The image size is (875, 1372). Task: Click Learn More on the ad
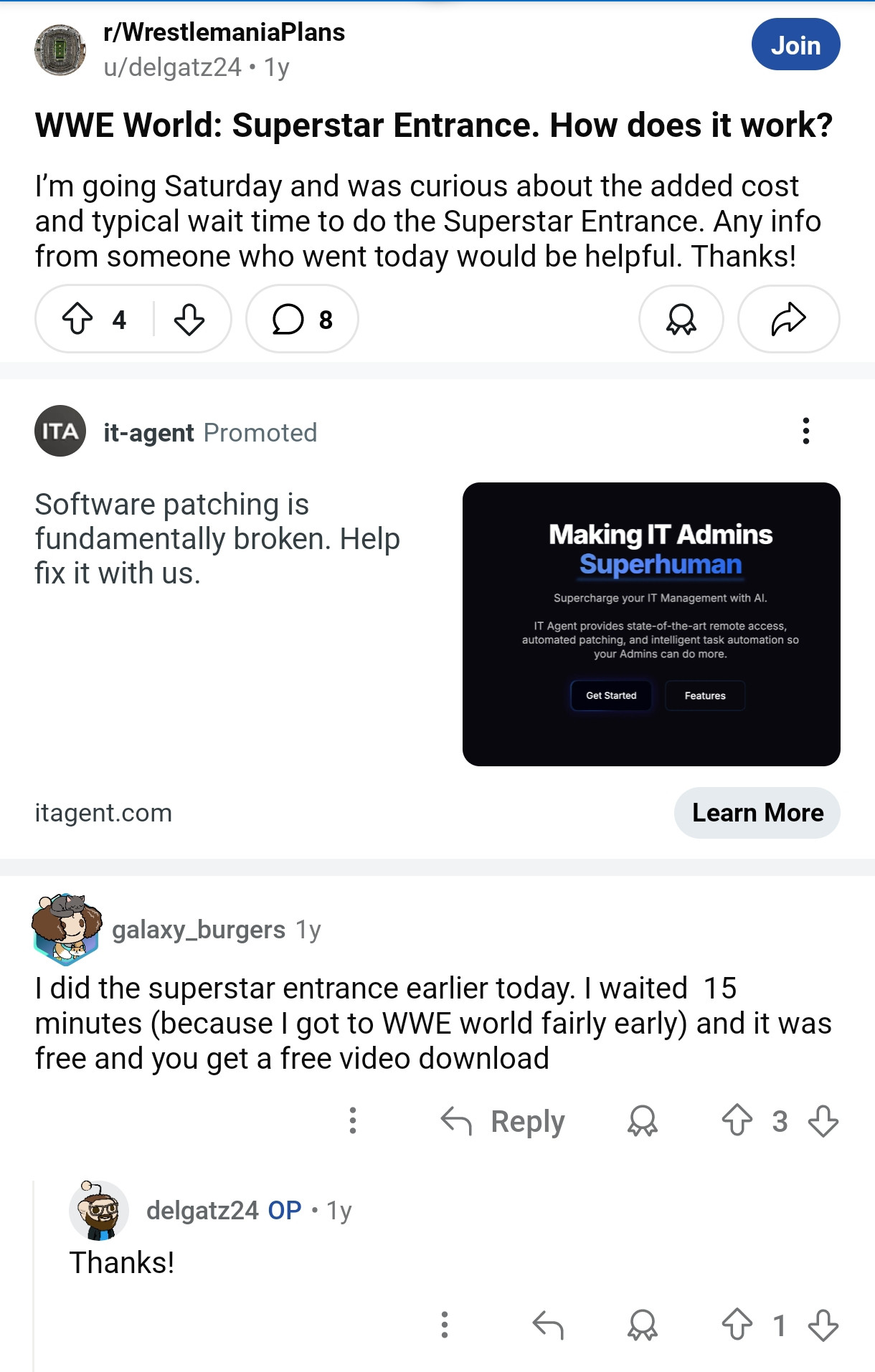(x=757, y=813)
